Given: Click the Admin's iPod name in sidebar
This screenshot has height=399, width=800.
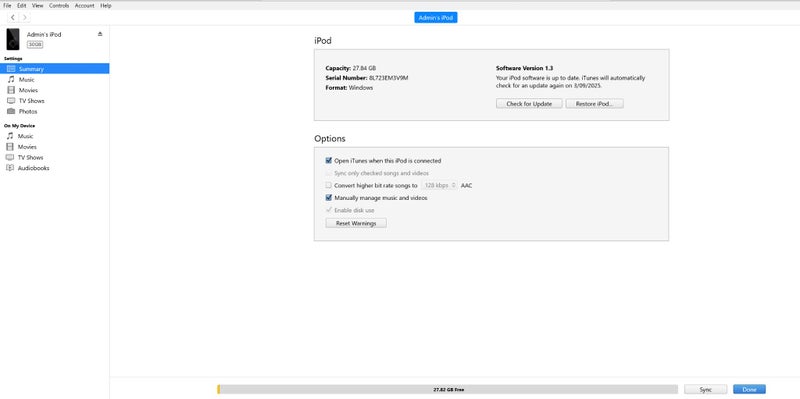Looking at the screenshot, I should tap(44, 35).
